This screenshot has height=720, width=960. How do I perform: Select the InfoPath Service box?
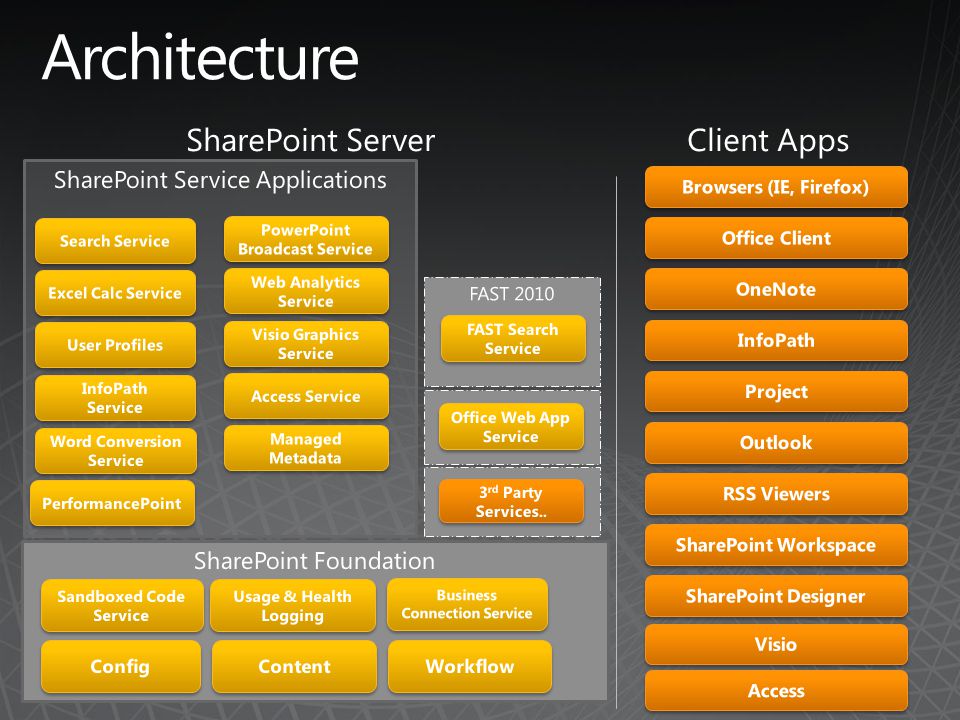click(x=115, y=397)
